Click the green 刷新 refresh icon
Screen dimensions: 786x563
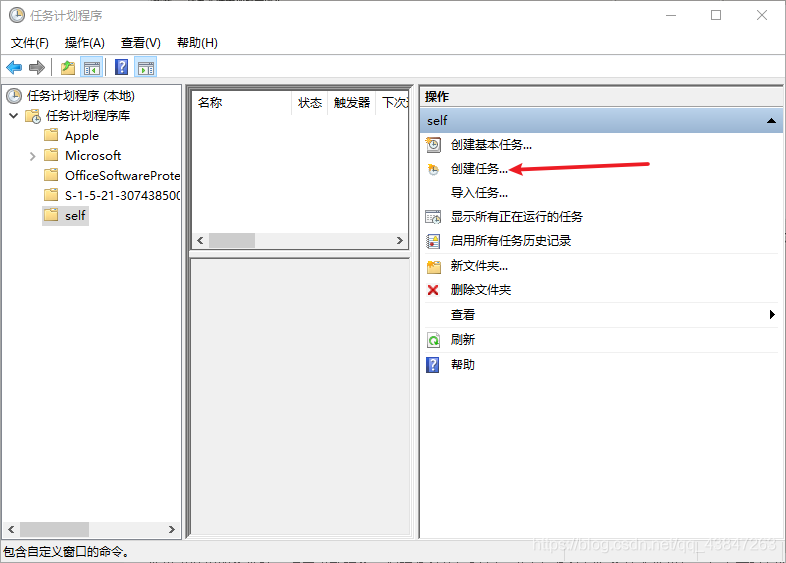point(433,340)
